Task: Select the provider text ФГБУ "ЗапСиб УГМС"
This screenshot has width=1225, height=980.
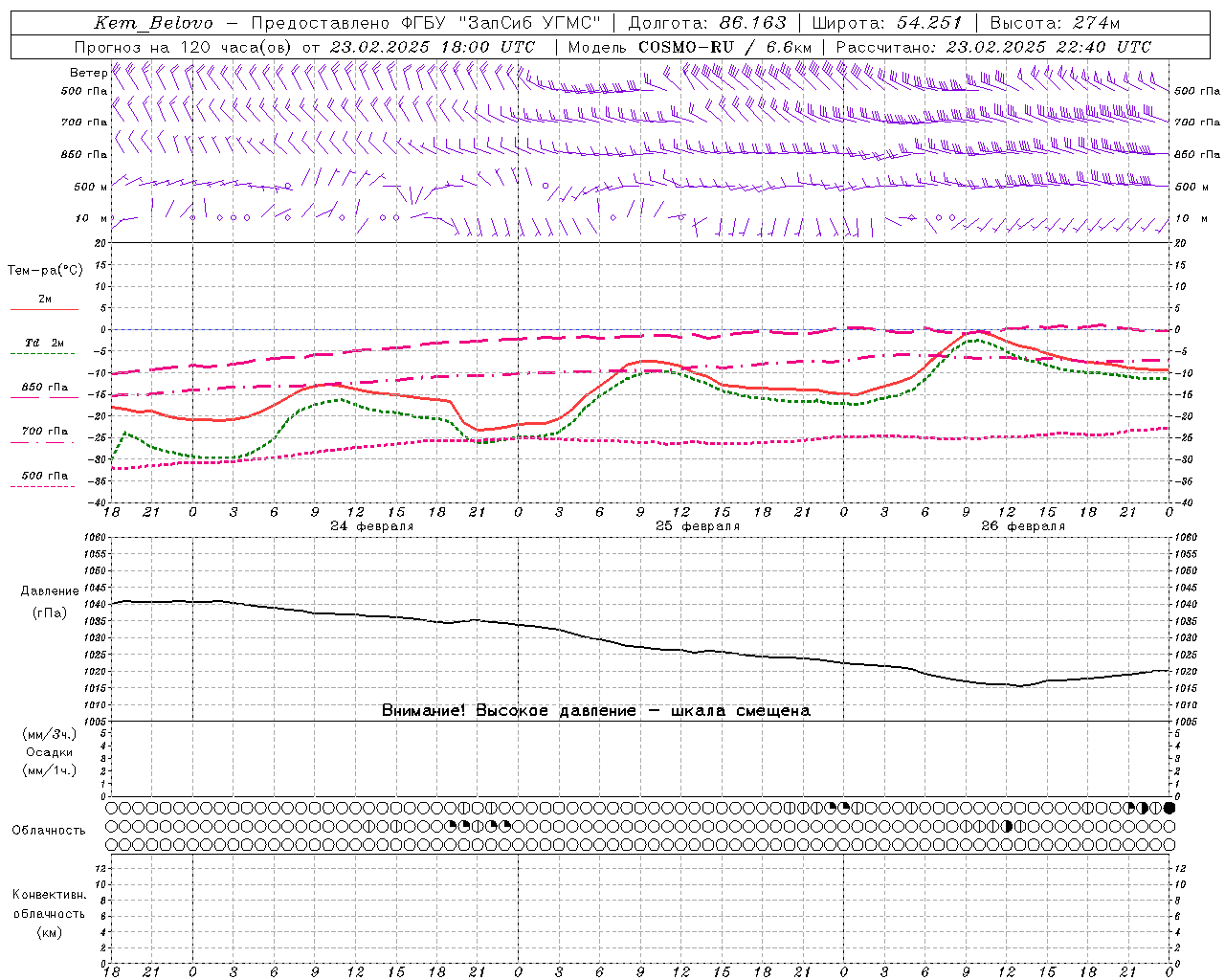Action: [x=501, y=23]
